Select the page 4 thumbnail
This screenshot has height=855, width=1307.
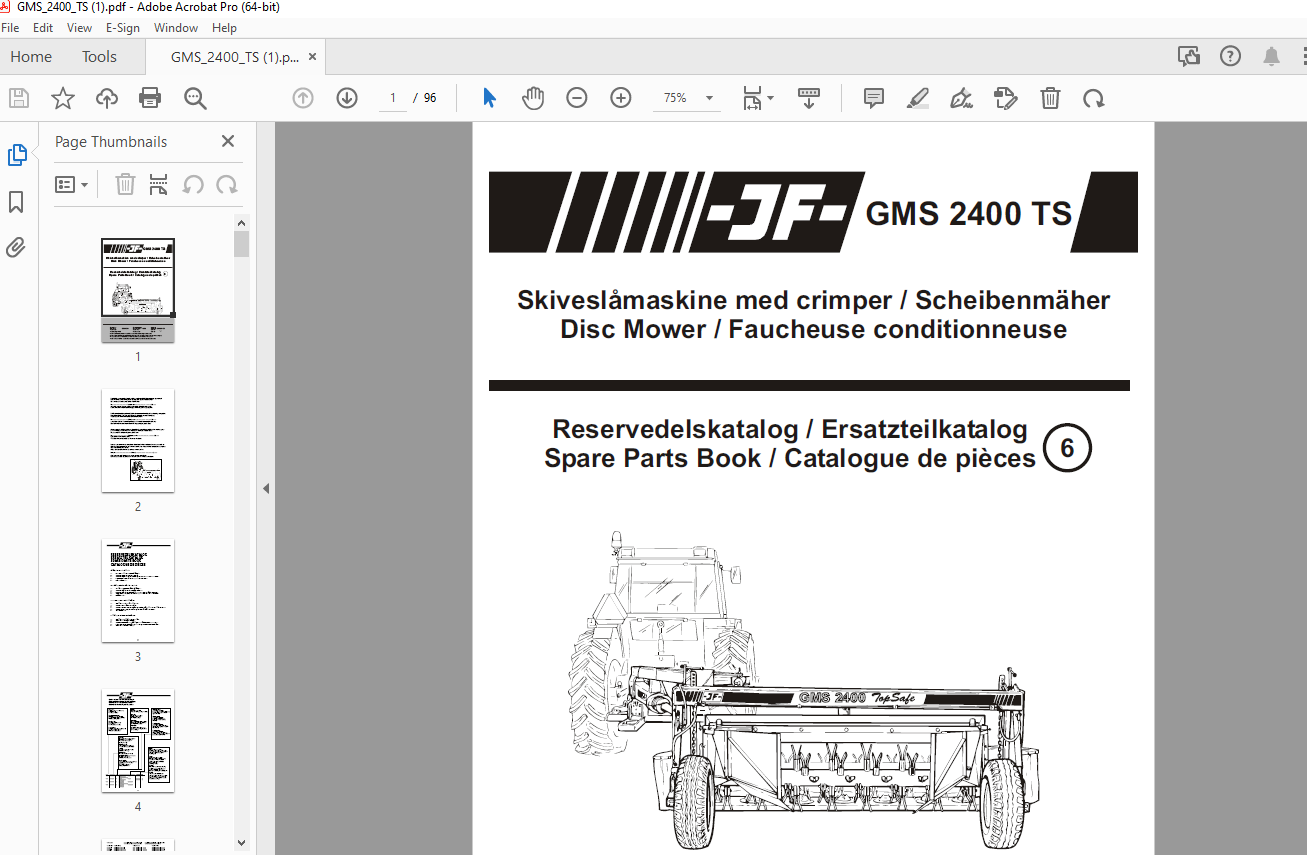coord(138,740)
